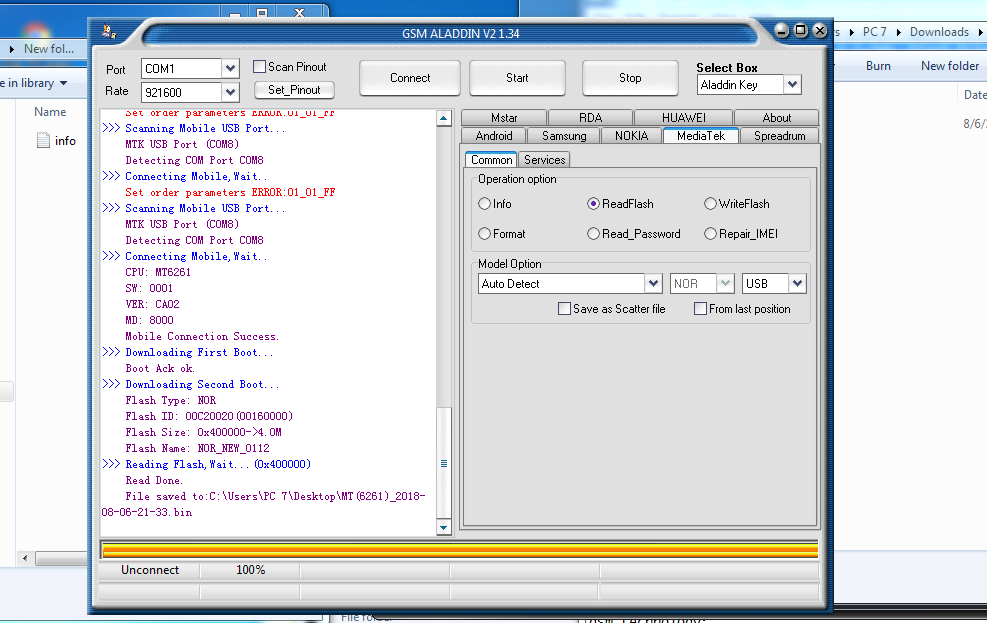The height and width of the screenshot is (623, 987).
Task: Click the GSM Aladdin app icon in title bar
Action: pos(110,31)
